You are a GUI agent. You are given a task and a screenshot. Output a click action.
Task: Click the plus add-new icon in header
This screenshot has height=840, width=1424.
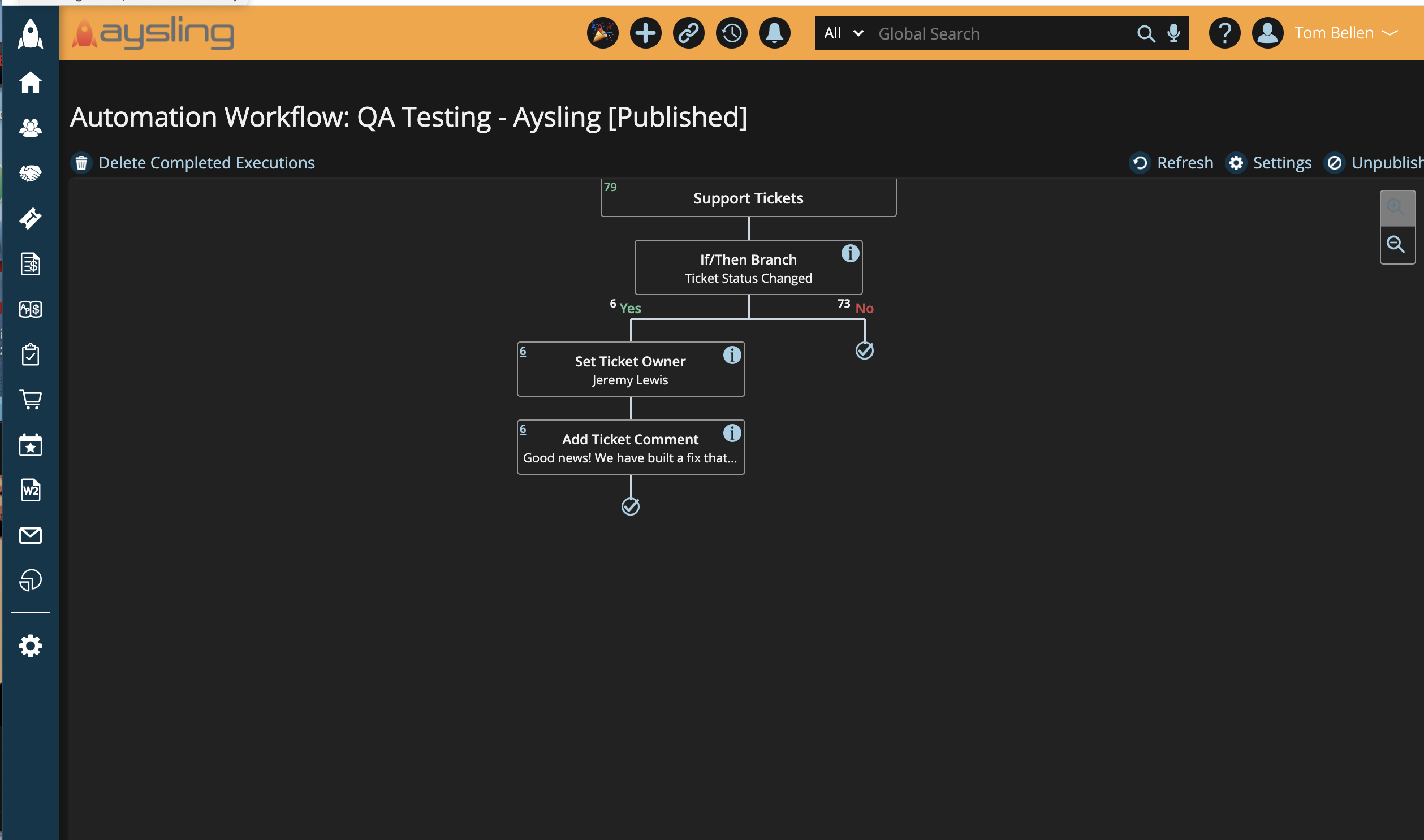(x=645, y=33)
